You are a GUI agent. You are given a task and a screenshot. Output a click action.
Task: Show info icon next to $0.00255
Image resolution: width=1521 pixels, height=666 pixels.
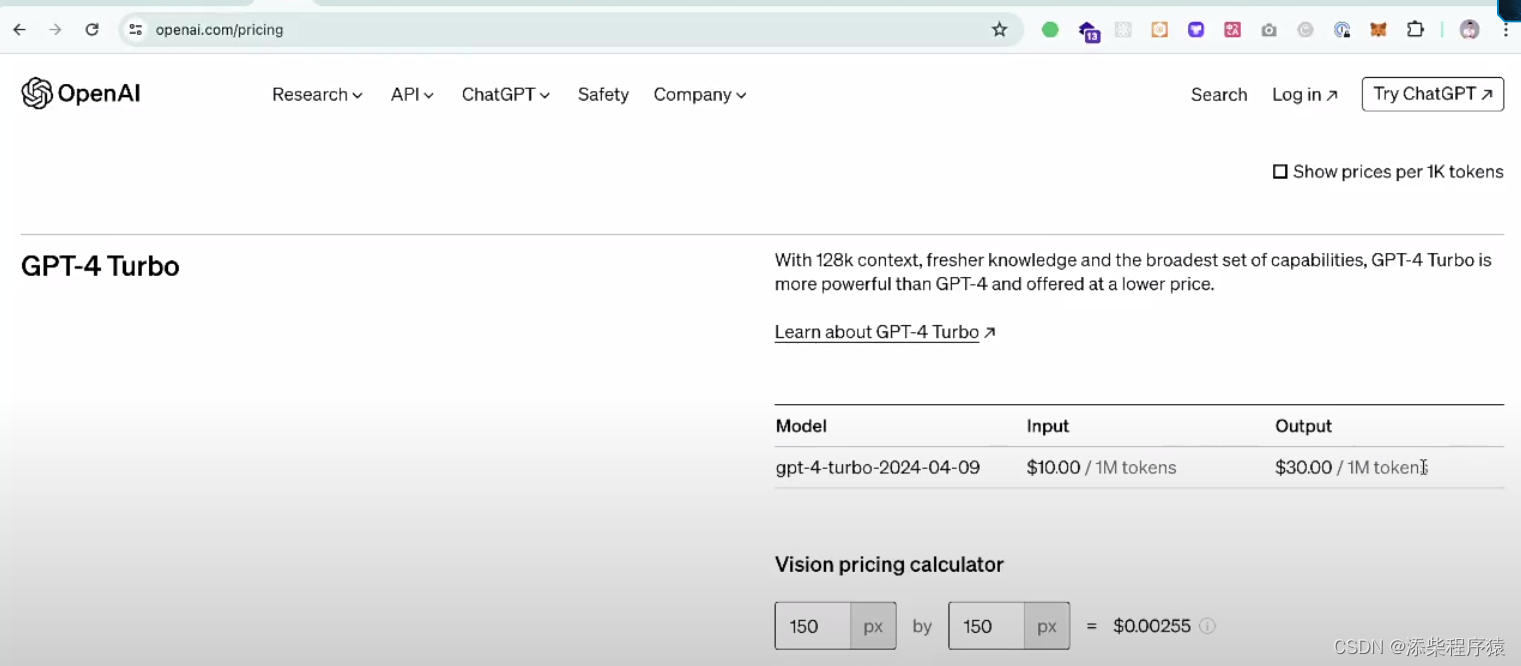pyautogui.click(x=1207, y=626)
